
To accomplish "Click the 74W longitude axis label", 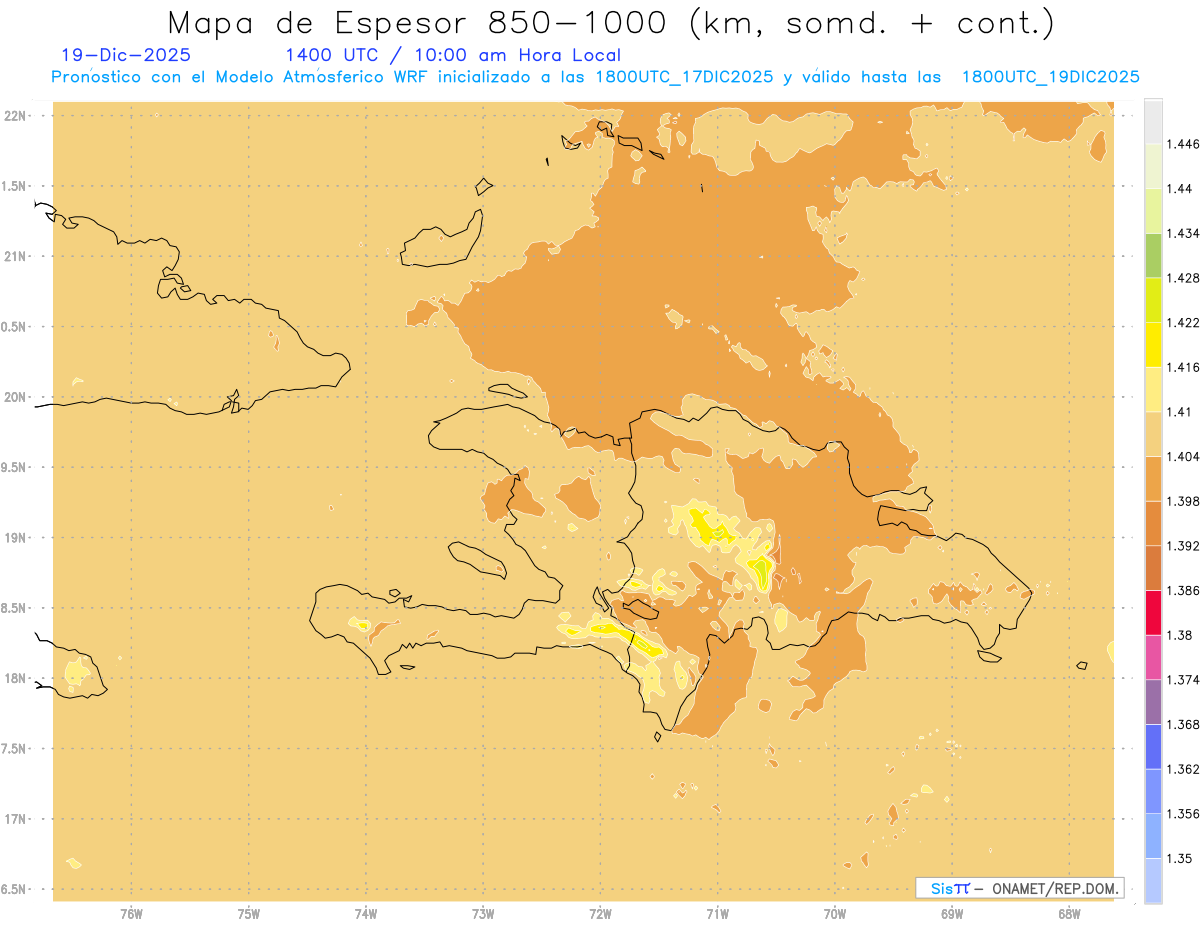I will pos(366,915).
